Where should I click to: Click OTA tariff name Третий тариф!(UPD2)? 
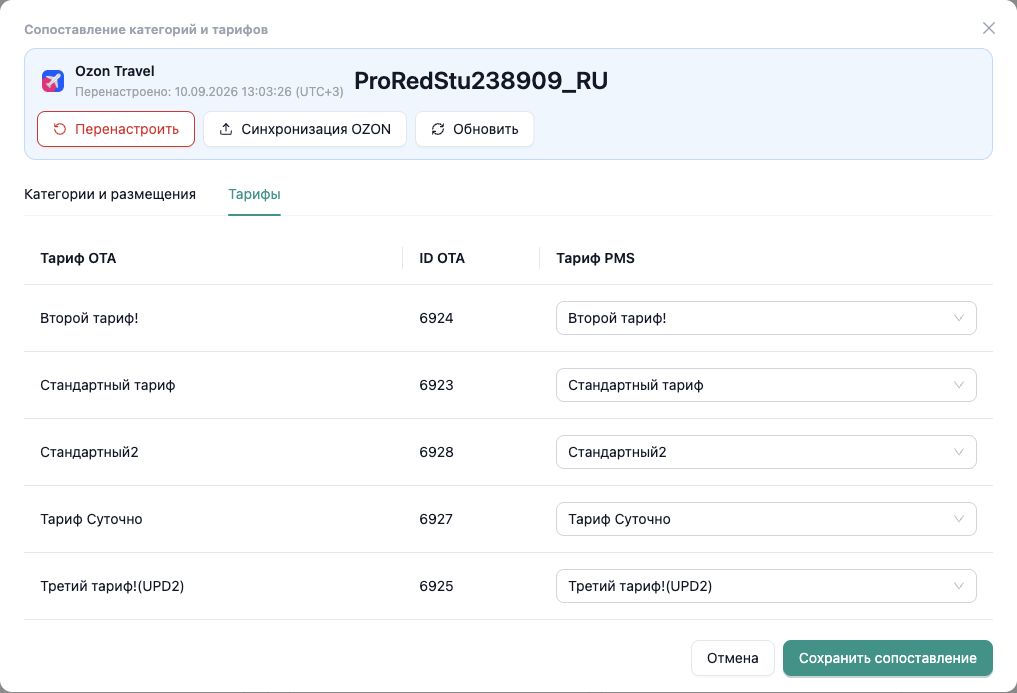(x=112, y=586)
